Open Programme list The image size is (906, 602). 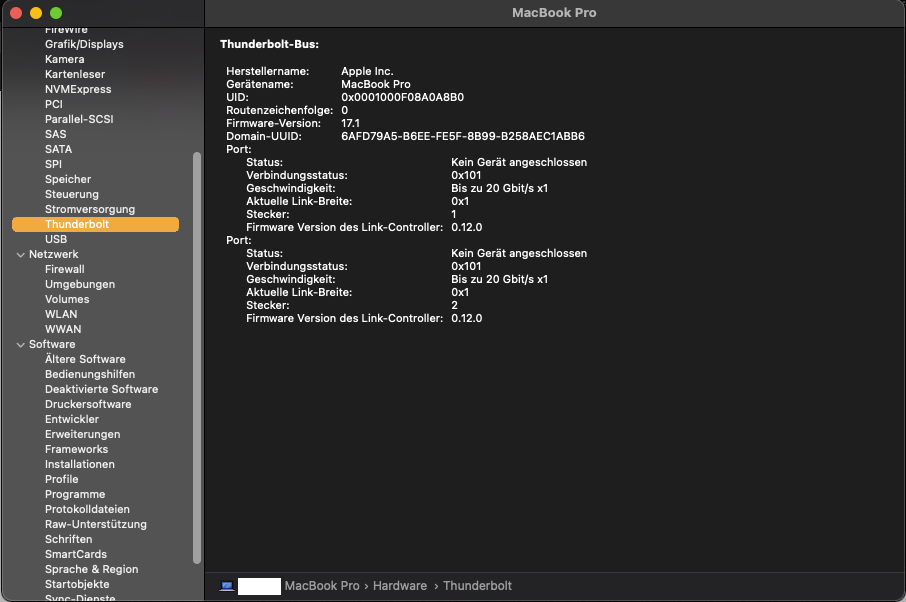(75, 495)
